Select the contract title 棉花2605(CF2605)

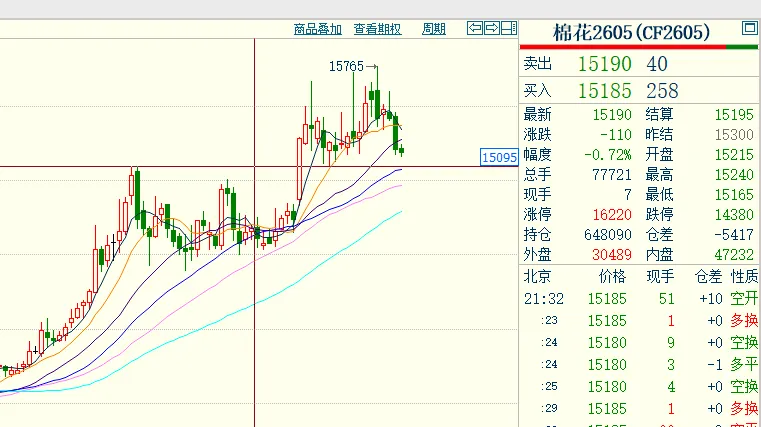point(631,33)
